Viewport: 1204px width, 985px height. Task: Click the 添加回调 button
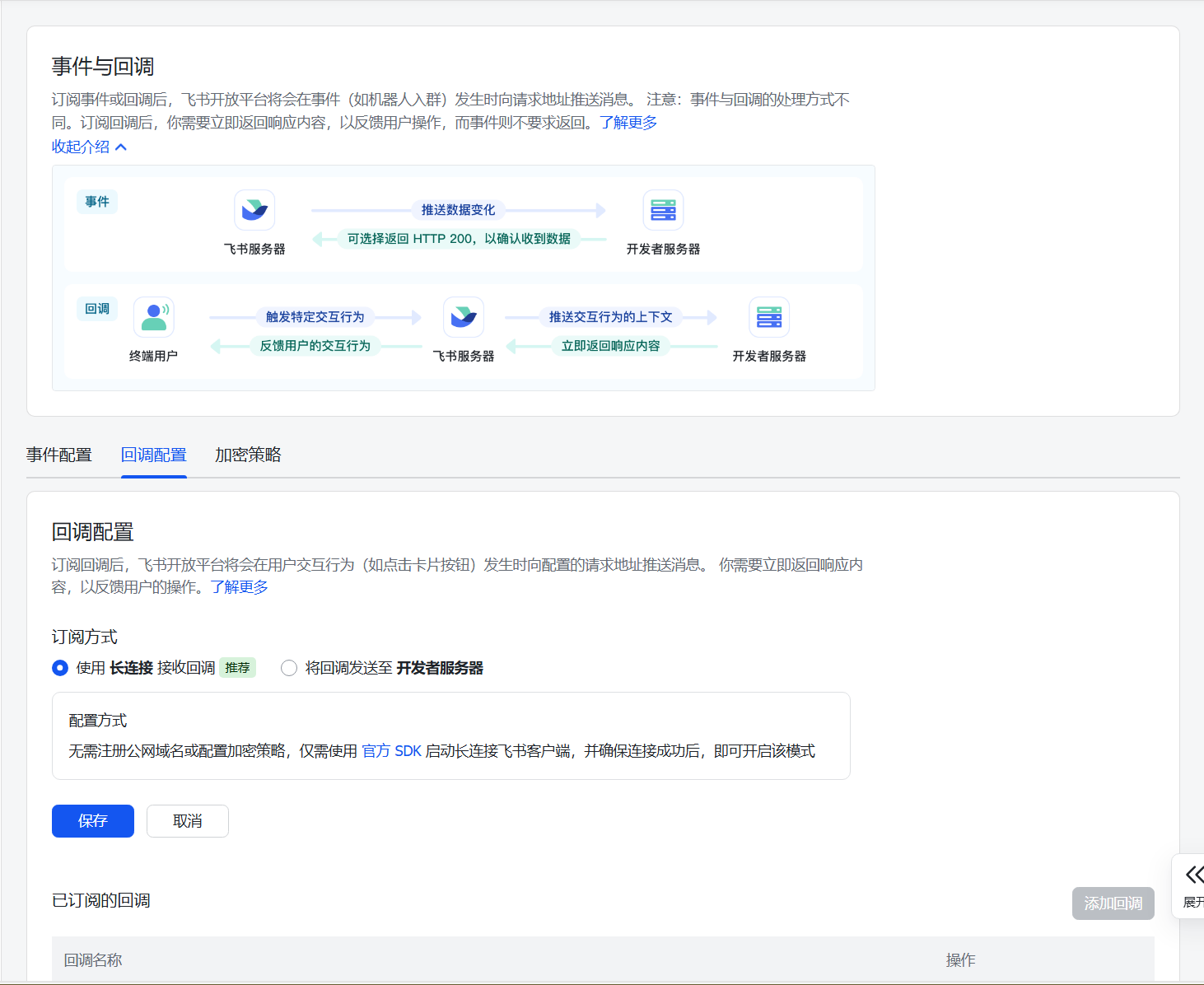pyautogui.click(x=1113, y=903)
